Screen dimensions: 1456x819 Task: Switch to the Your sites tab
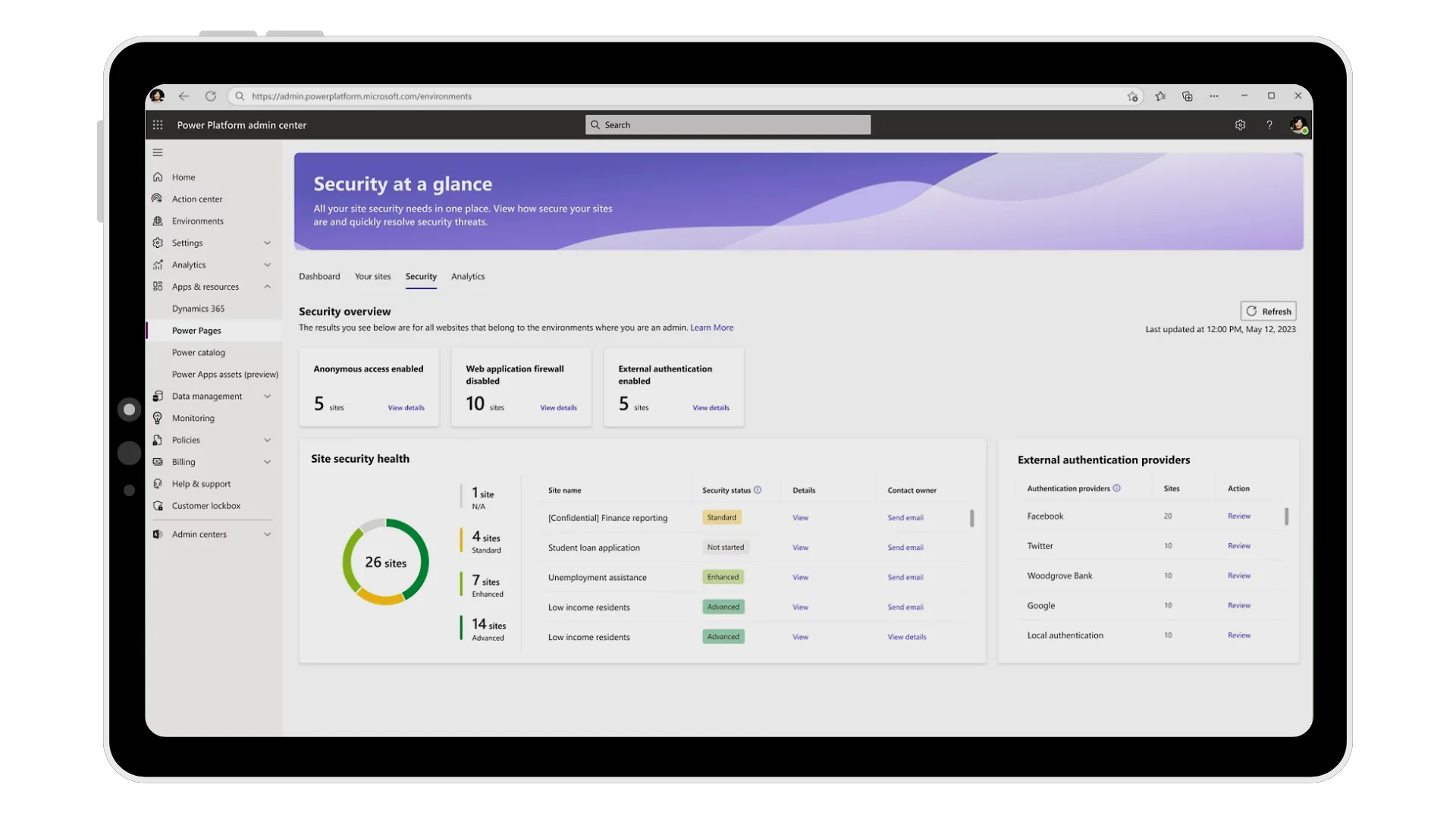click(372, 276)
